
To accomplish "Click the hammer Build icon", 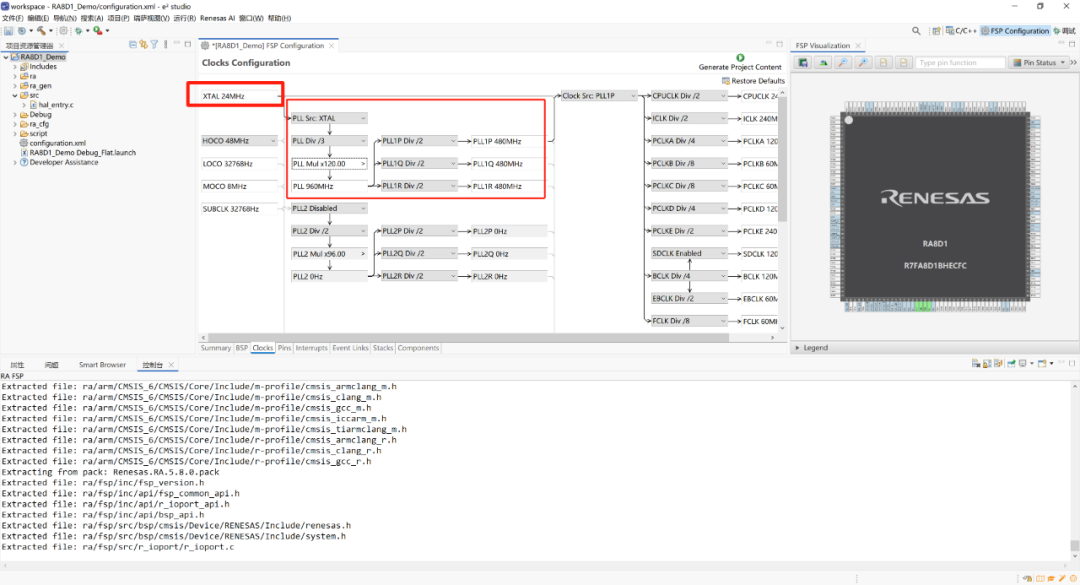I will click(41, 31).
